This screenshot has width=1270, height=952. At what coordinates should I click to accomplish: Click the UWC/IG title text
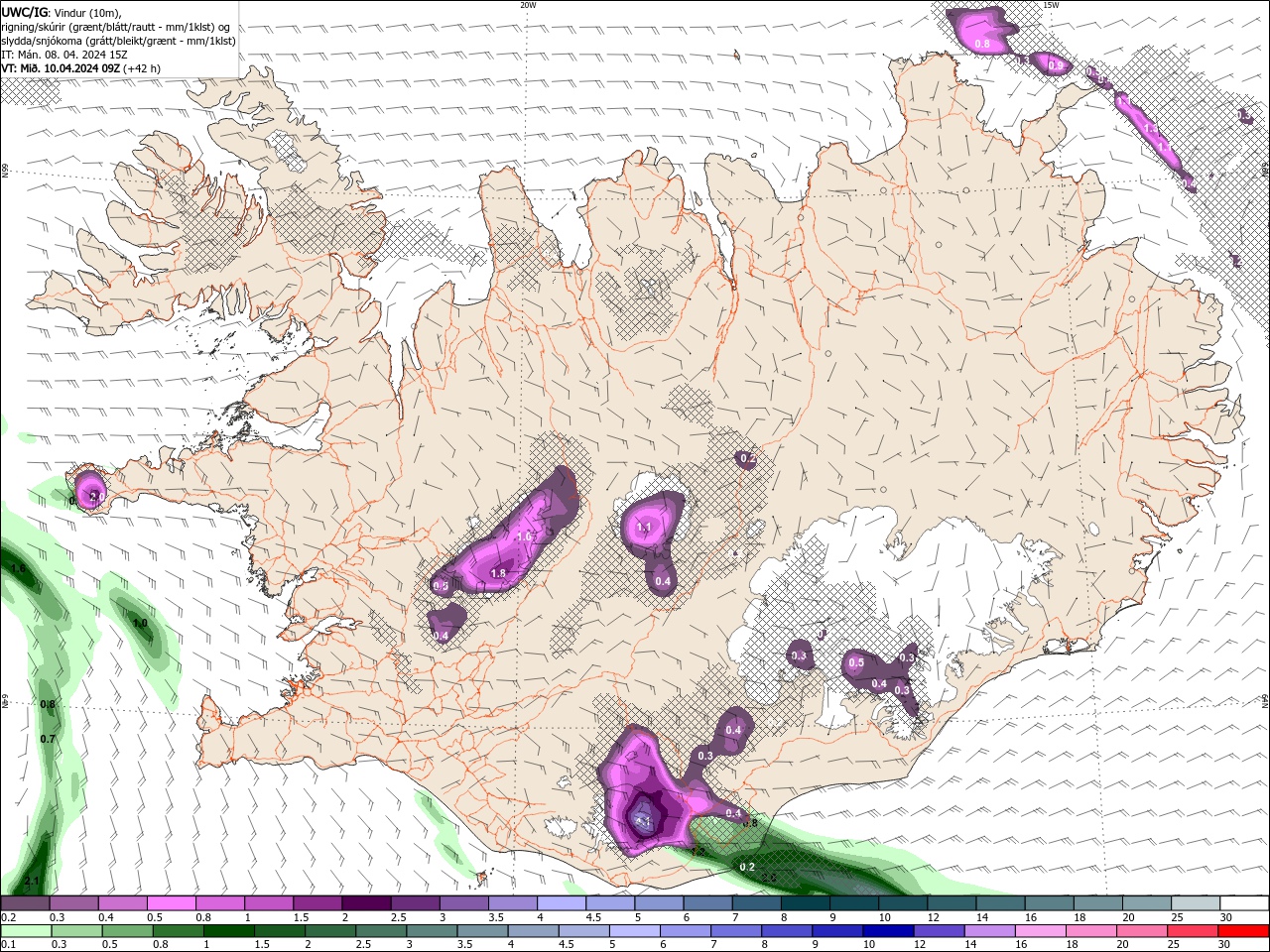tap(26, 12)
